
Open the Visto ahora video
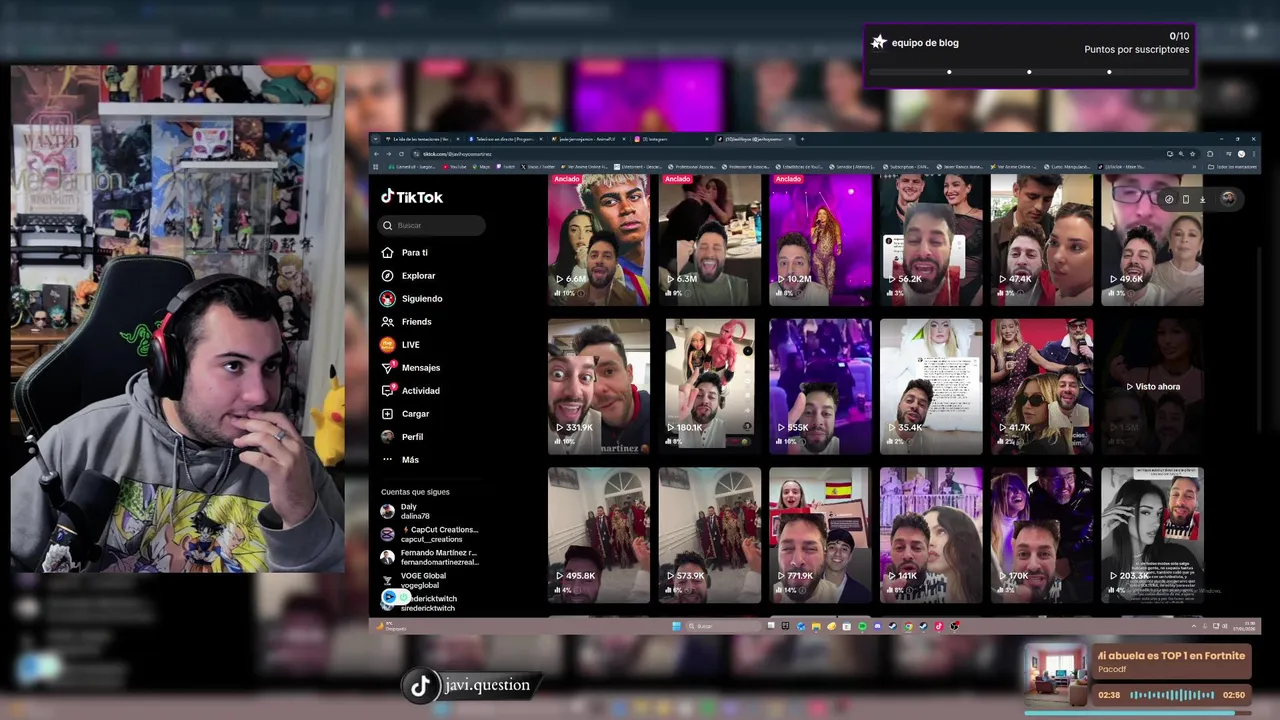pos(1152,387)
